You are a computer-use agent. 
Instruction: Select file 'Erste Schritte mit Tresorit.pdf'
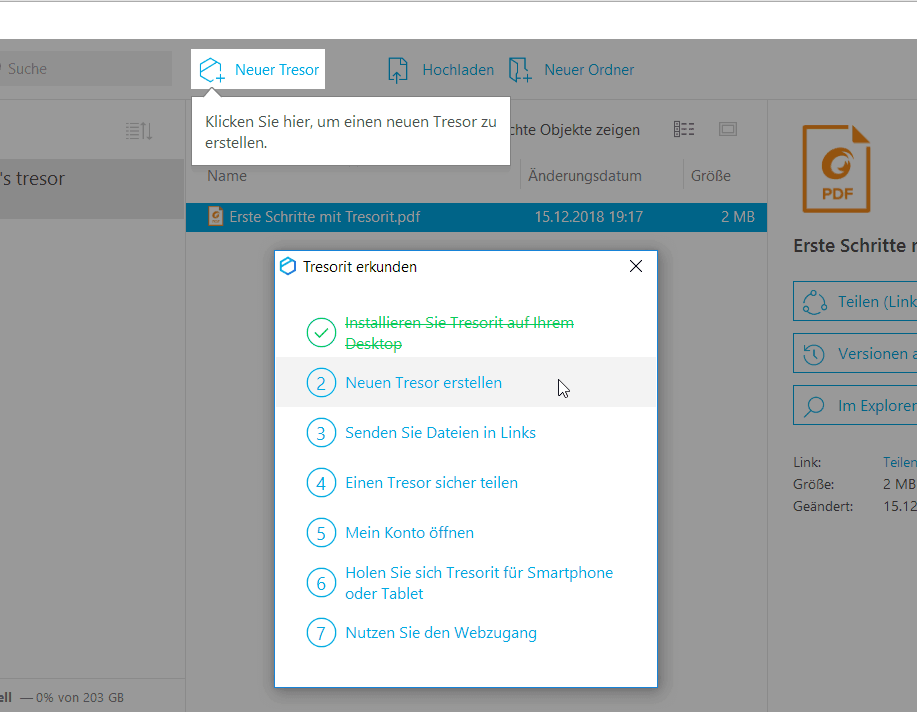tap(476, 217)
